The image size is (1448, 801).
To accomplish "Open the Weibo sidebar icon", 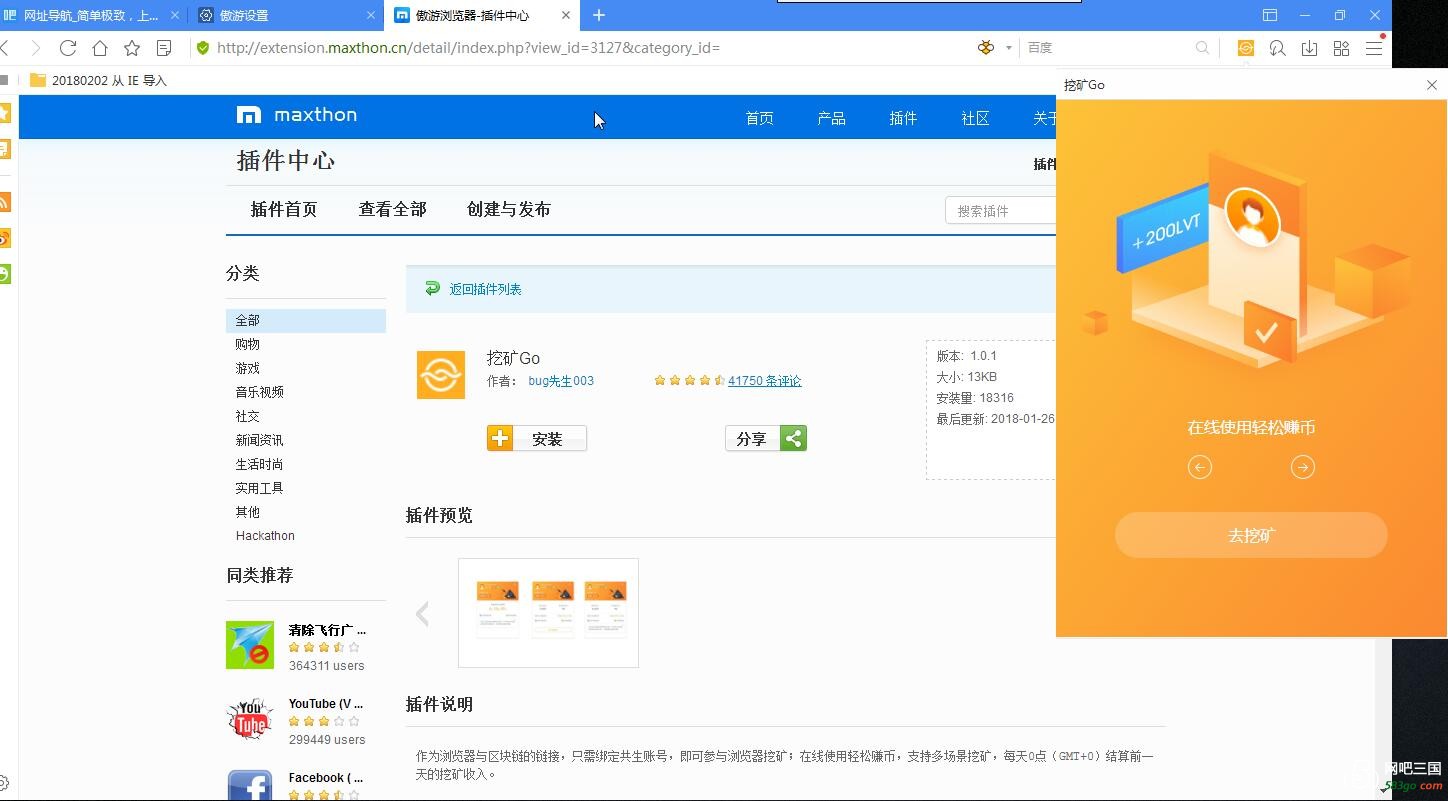I will [x=5, y=238].
